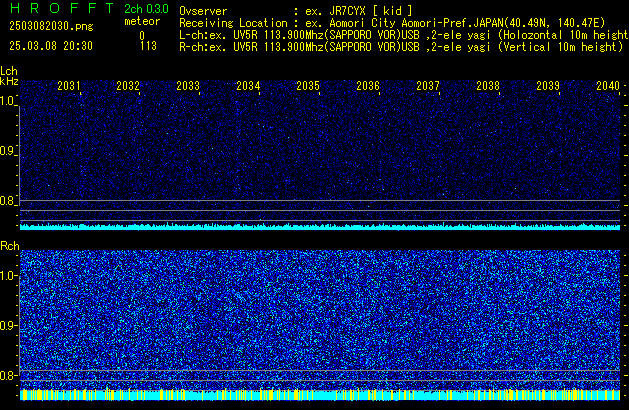The width and height of the screenshot is (629, 410).
Task: Click the 2039 time marker
Action: pos(548,86)
